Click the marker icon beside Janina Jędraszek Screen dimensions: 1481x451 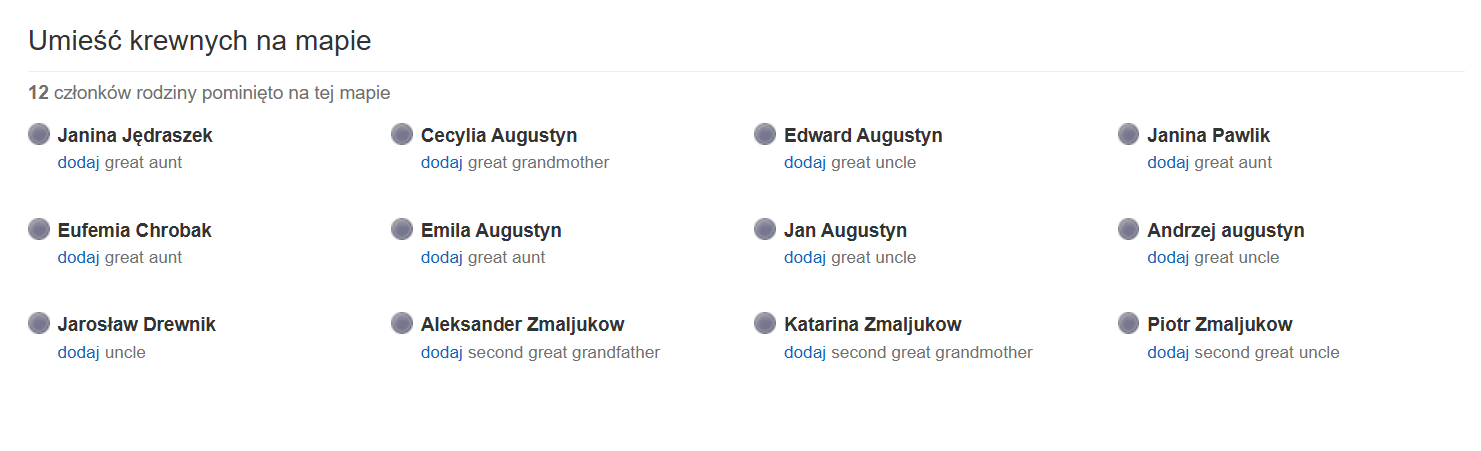pos(39,134)
